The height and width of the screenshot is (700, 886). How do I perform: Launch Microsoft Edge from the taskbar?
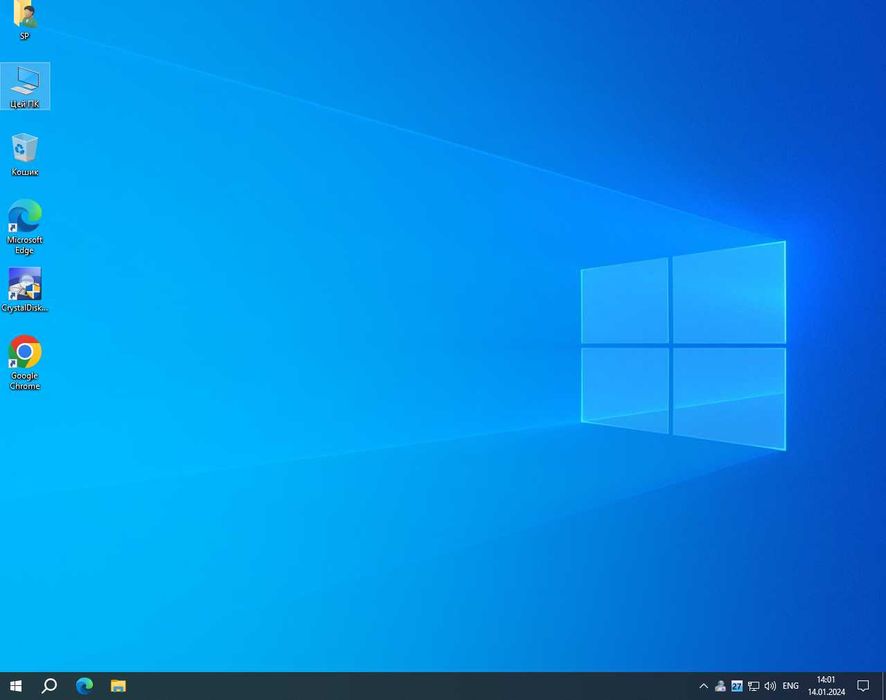click(x=84, y=686)
